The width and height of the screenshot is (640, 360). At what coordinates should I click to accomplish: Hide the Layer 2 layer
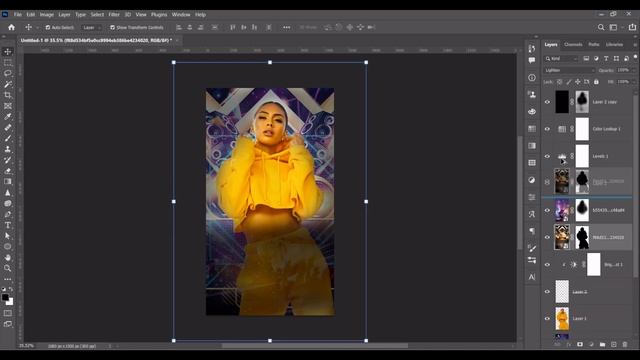[x=547, y=291]
